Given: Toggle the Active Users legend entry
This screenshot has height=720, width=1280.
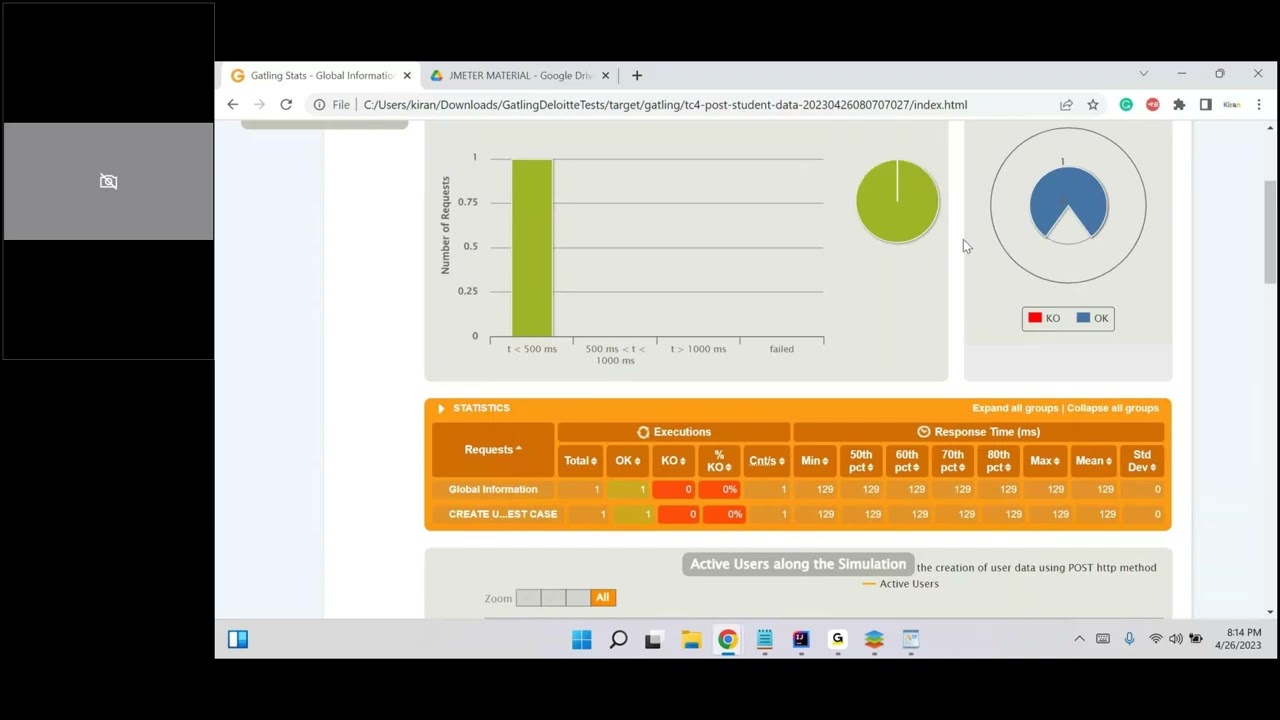Looking at the screenshot, I should [900, 584].
